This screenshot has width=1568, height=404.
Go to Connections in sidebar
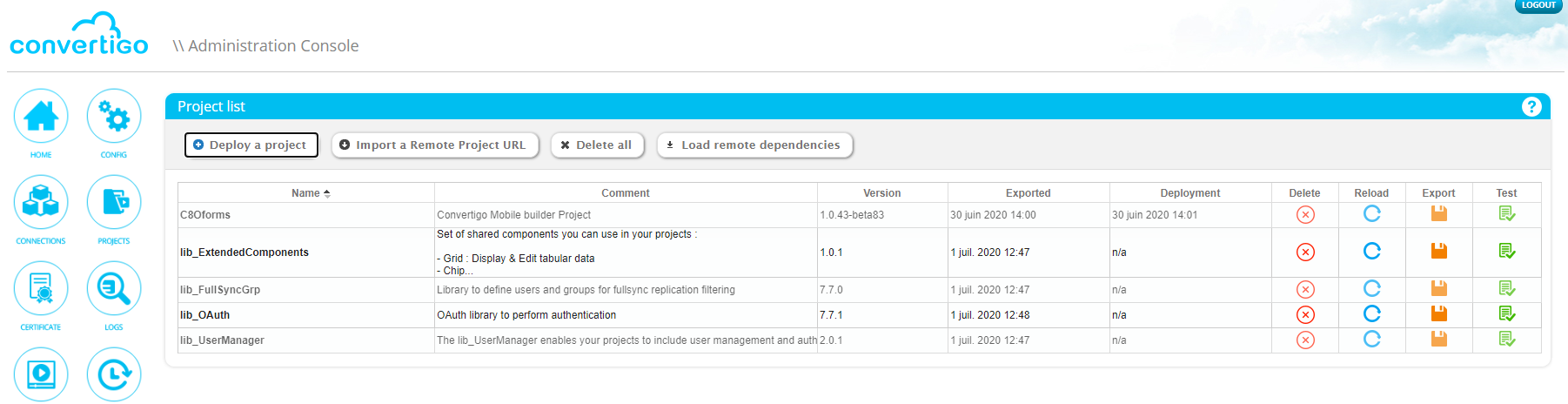pos(41,203)
